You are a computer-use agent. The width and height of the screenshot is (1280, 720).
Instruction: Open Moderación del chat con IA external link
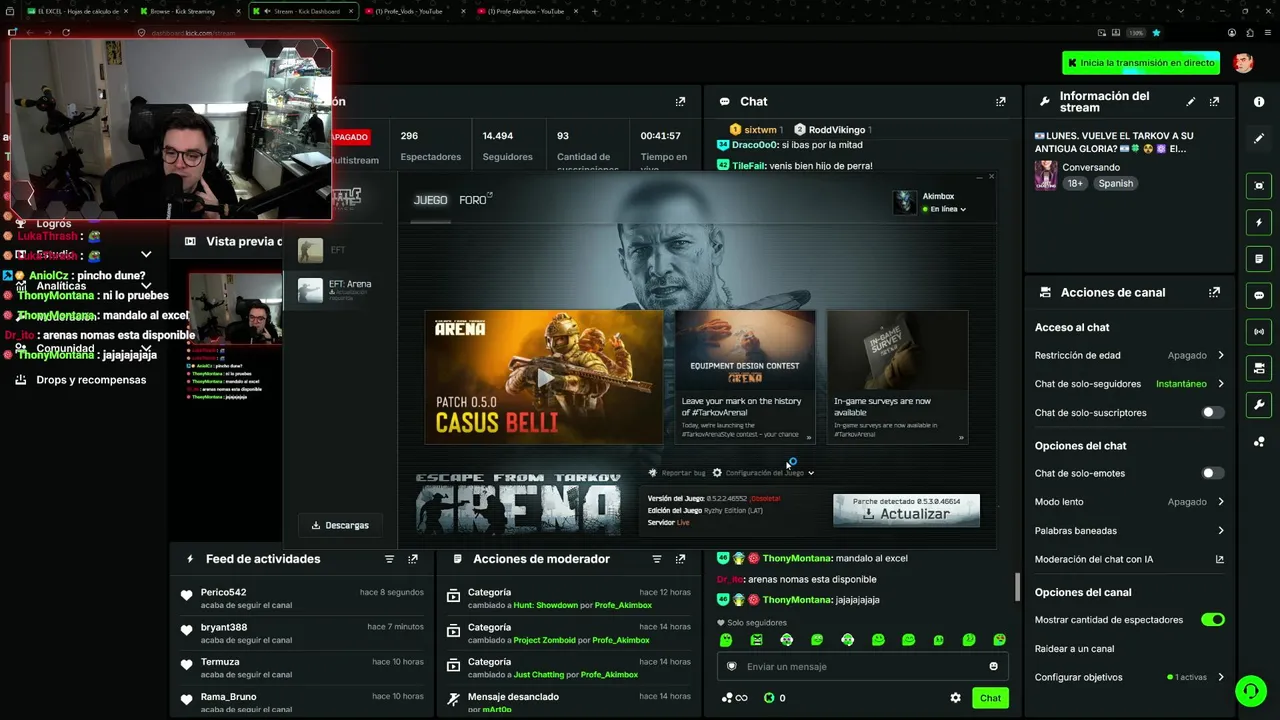1219,559
